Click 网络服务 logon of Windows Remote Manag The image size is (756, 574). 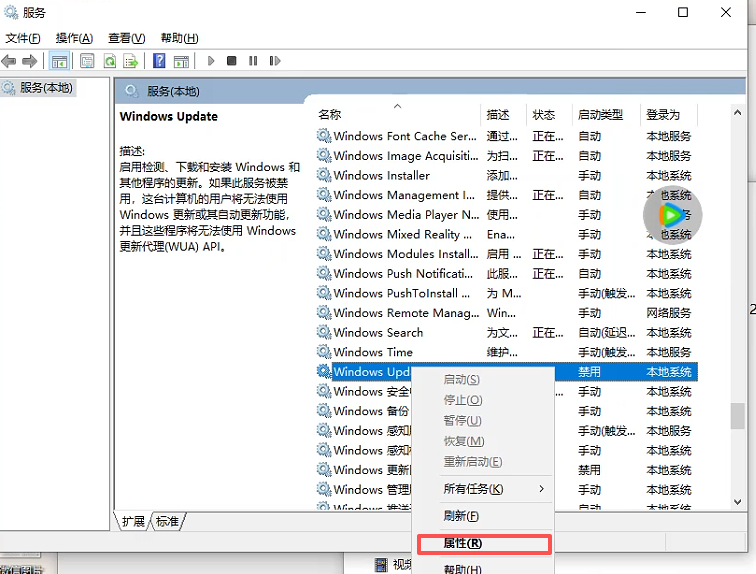(x=669, y=313)
